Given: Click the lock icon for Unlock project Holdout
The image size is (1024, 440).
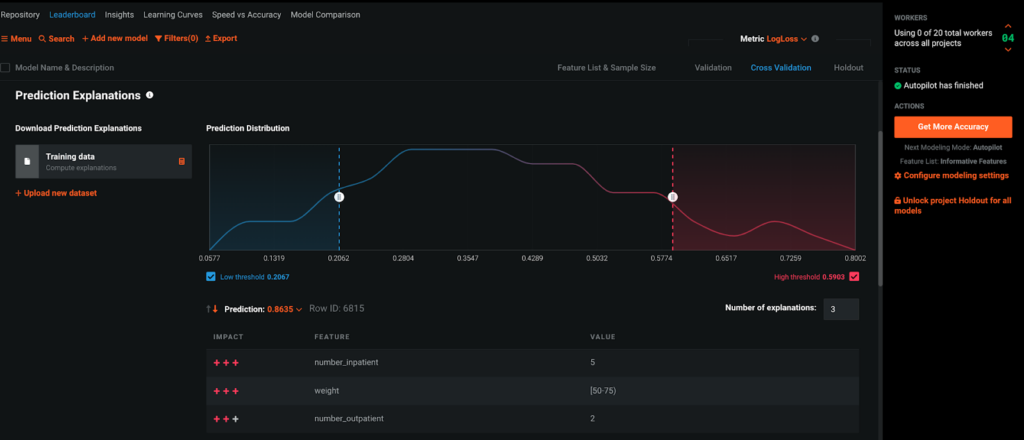Looking at the screenshot, I should point(897,201).
